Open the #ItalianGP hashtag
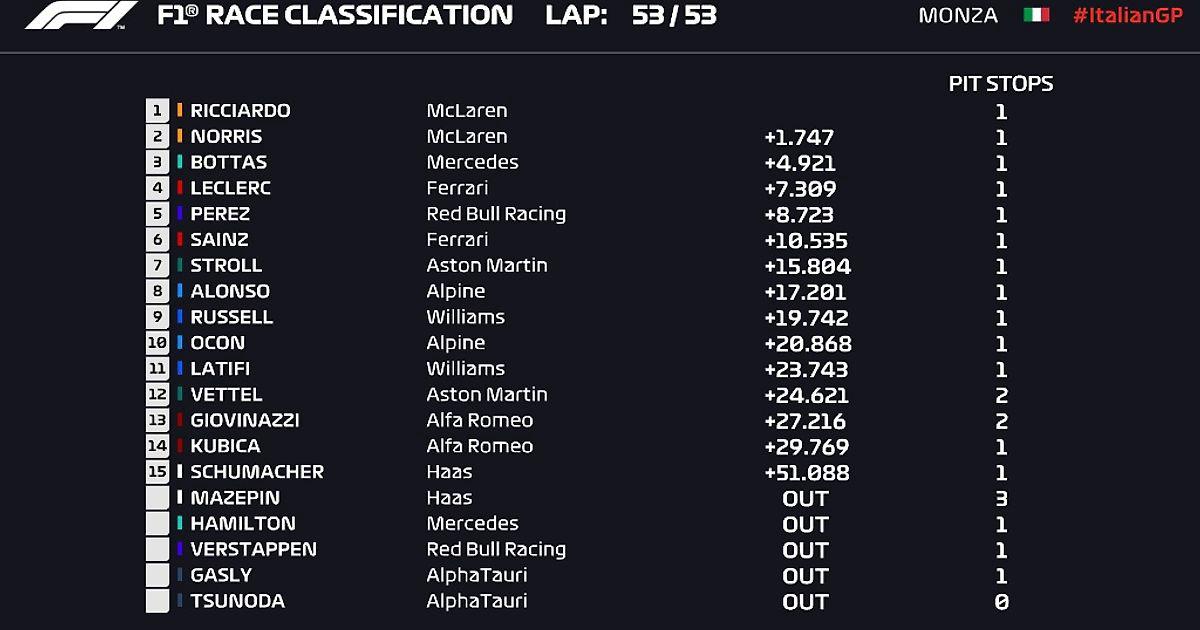Screen dimensions: 1200x630 coord(1127,16)
